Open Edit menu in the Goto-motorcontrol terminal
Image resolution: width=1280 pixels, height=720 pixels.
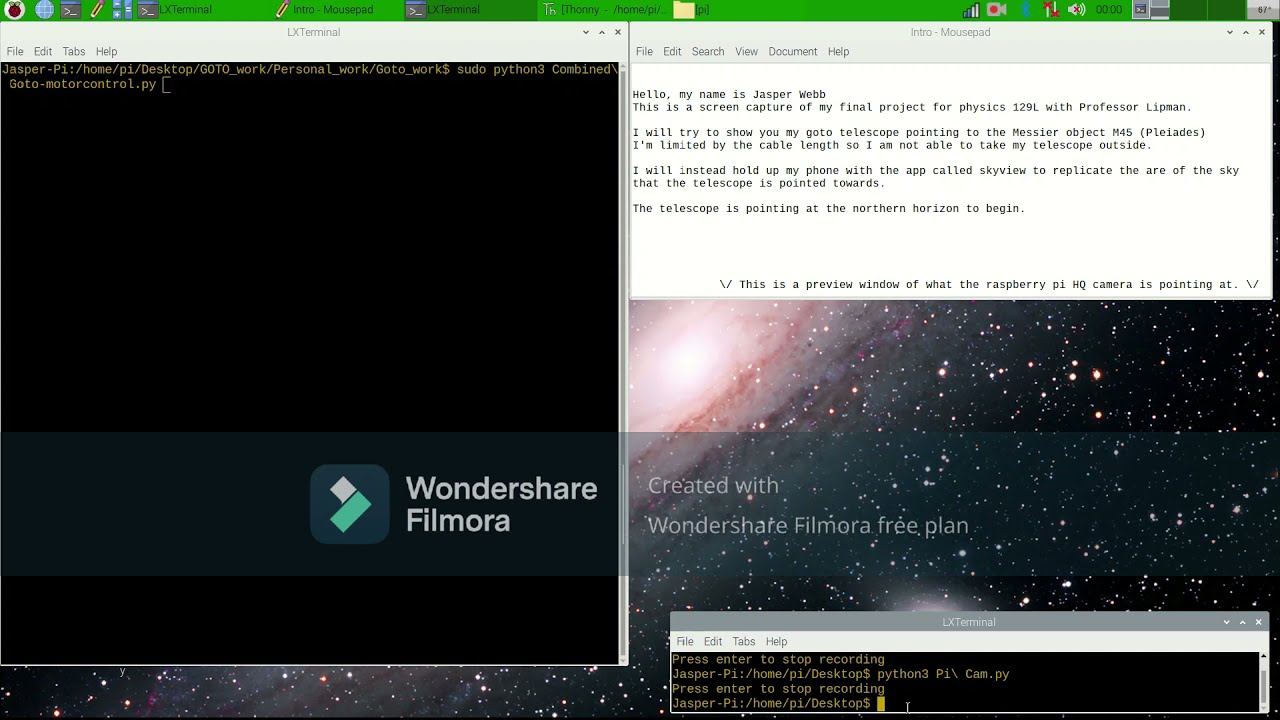coord(43,51)
